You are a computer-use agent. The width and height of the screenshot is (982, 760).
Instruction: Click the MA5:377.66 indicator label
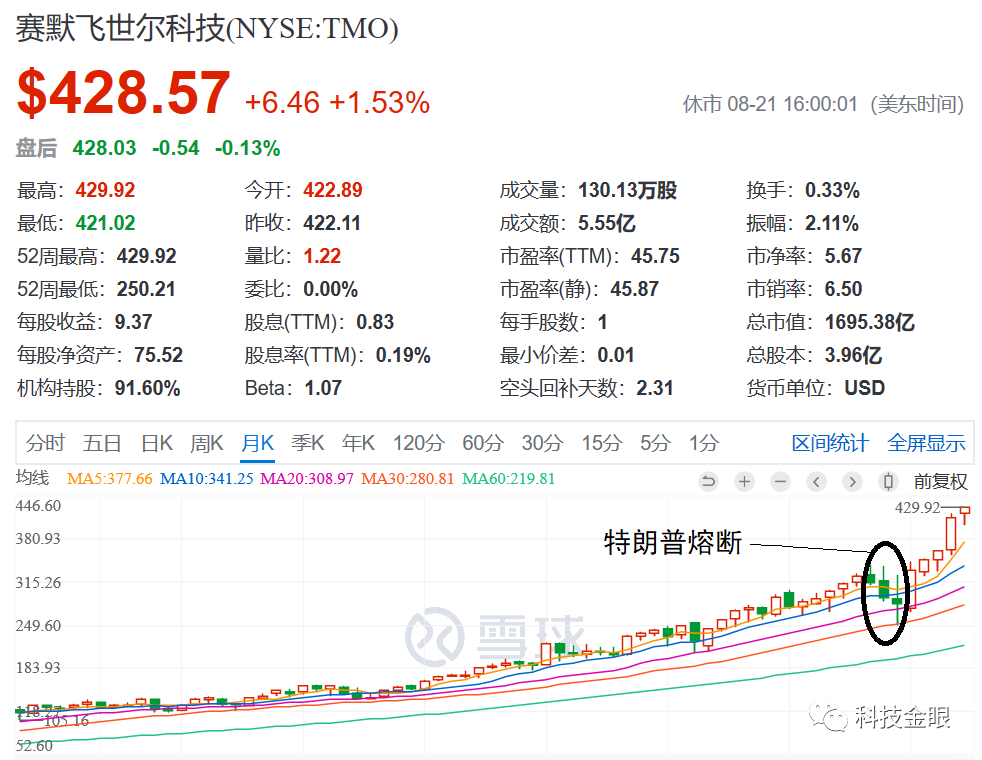point(110,479)
